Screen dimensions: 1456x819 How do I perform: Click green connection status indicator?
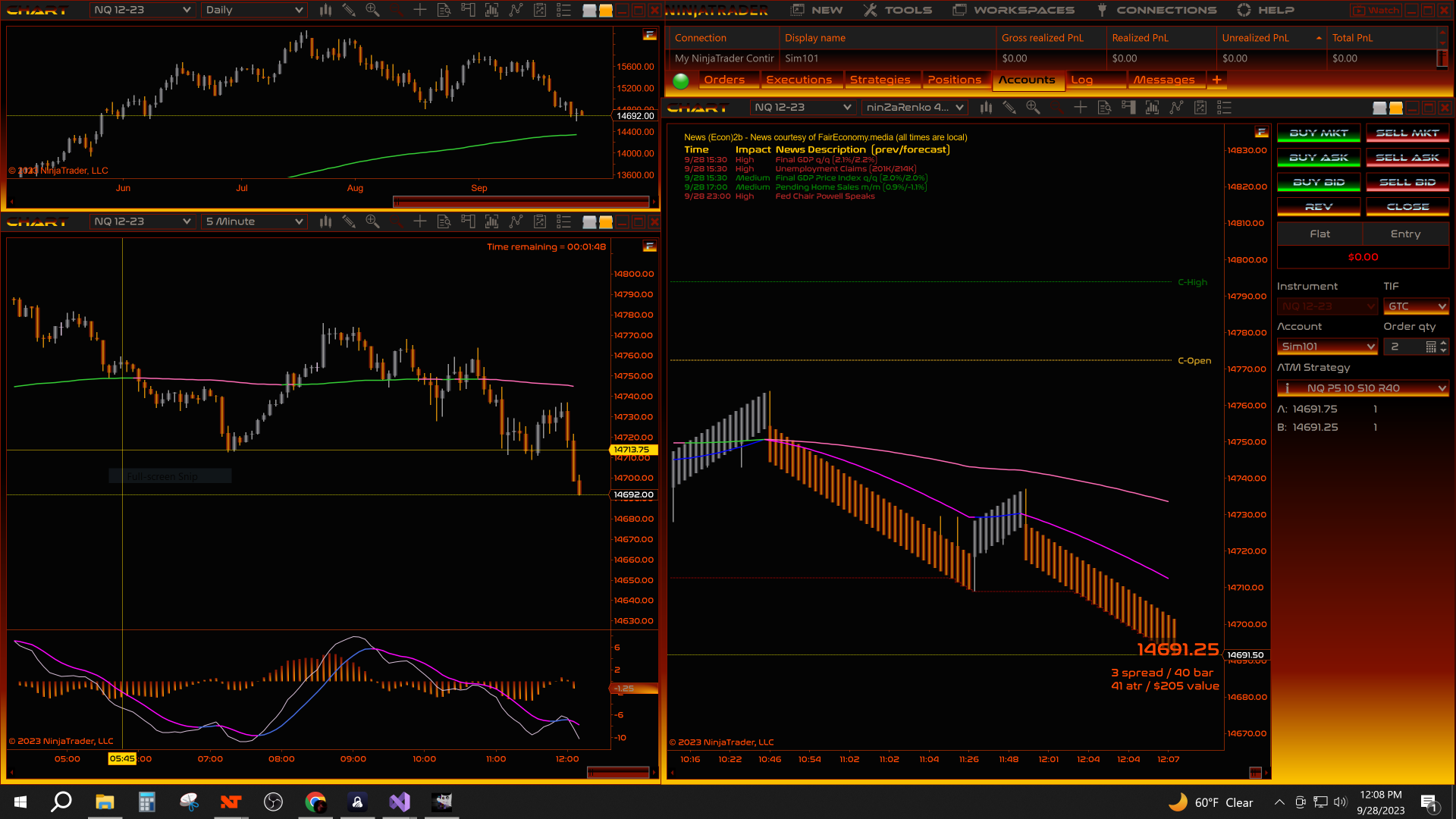[x=681, y=80]
